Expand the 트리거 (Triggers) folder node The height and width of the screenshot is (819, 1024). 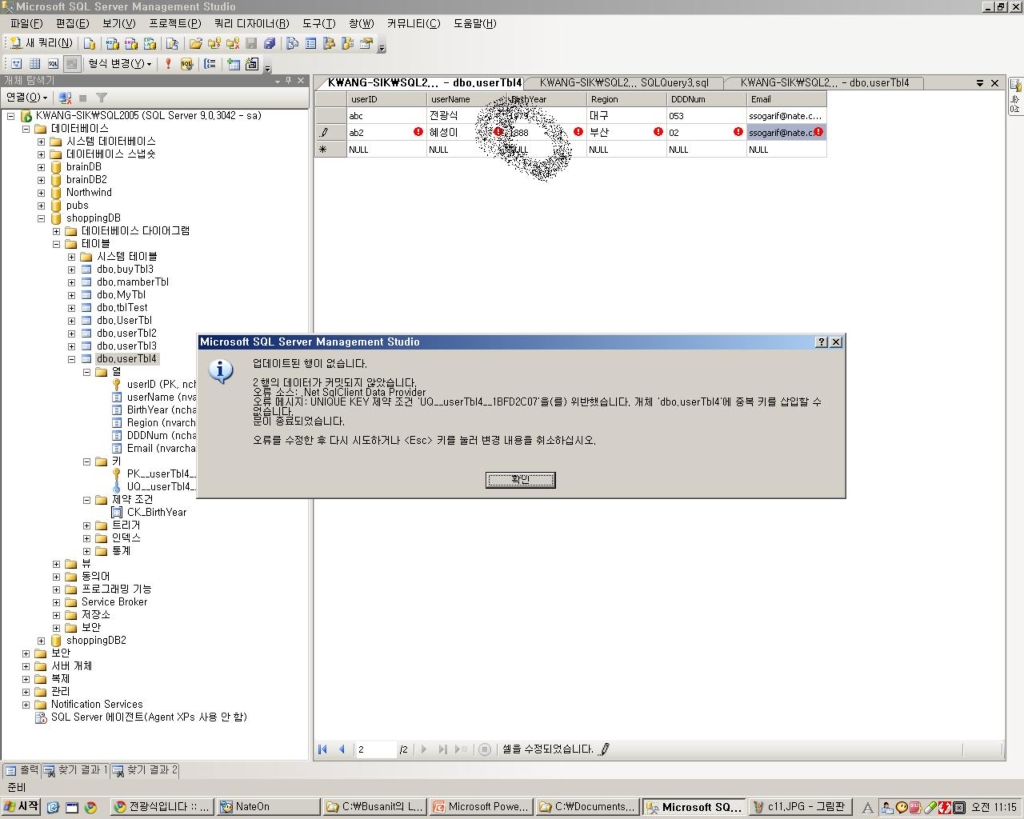pos(87,526)
